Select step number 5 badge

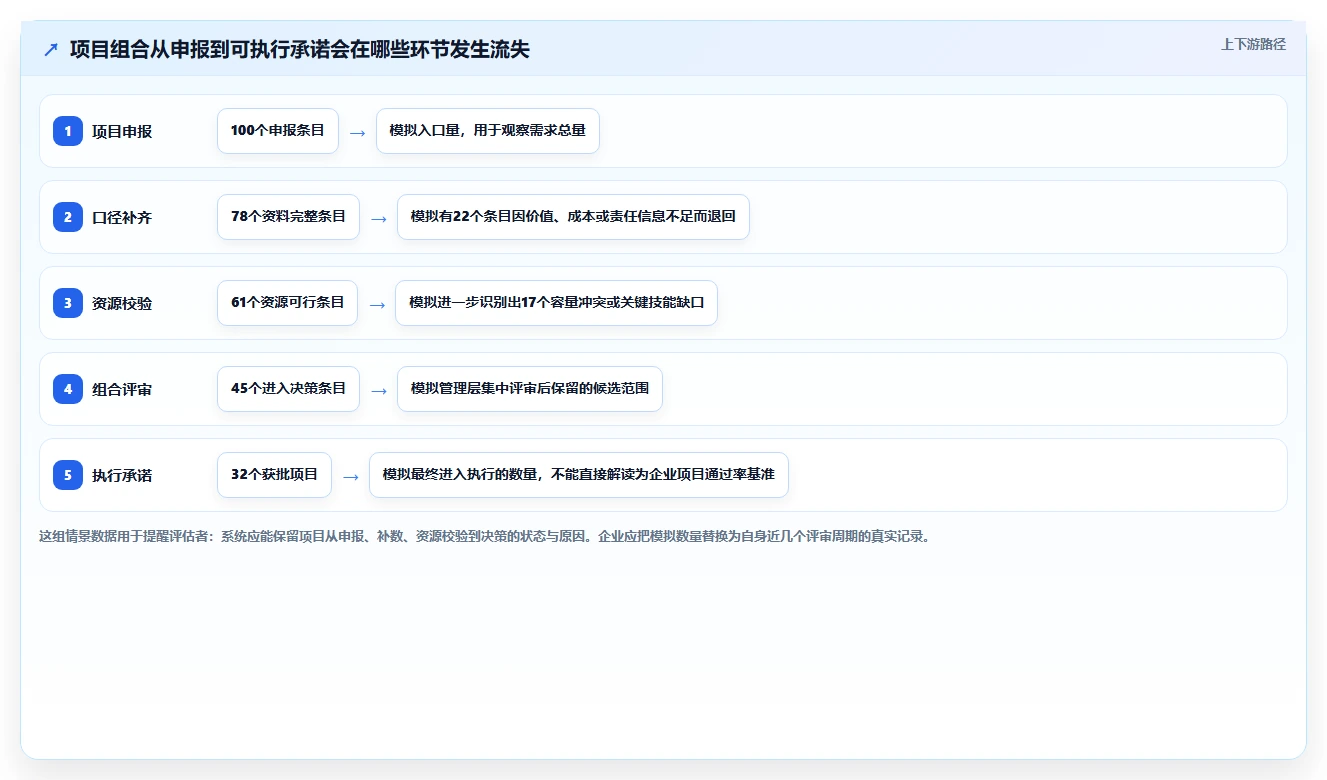point(68,475)
